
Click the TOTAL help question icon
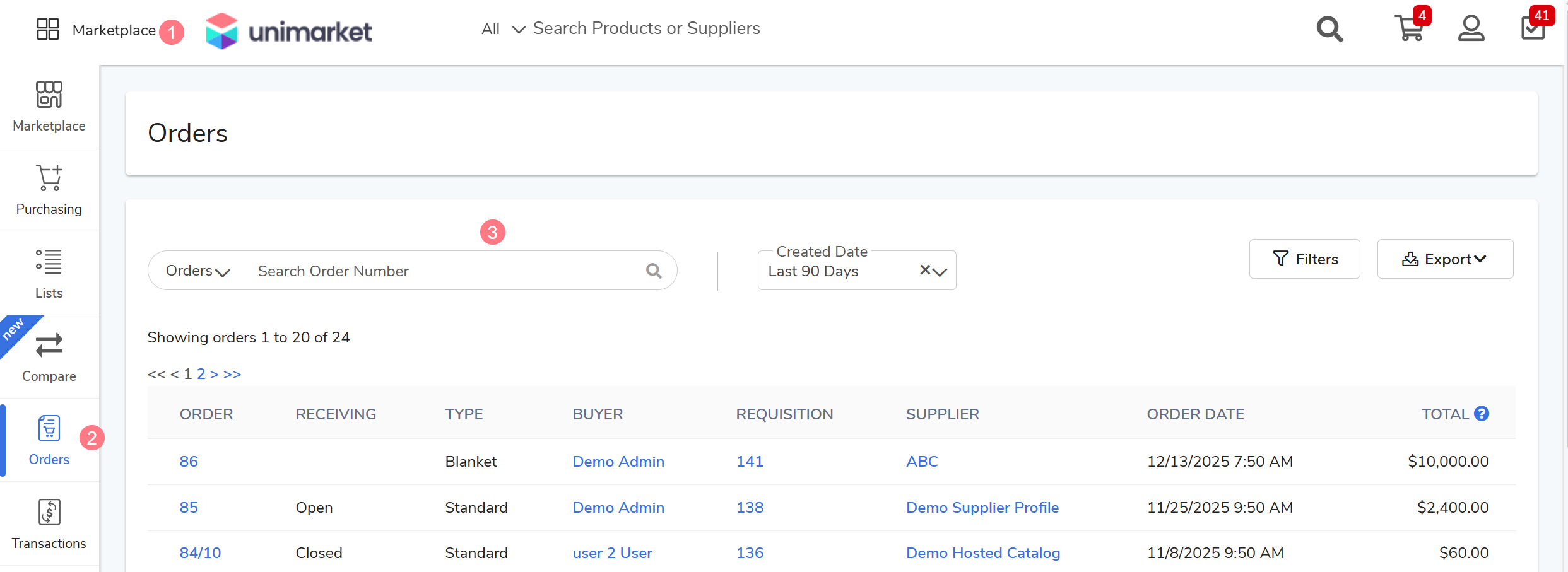tap(1482, 414)
